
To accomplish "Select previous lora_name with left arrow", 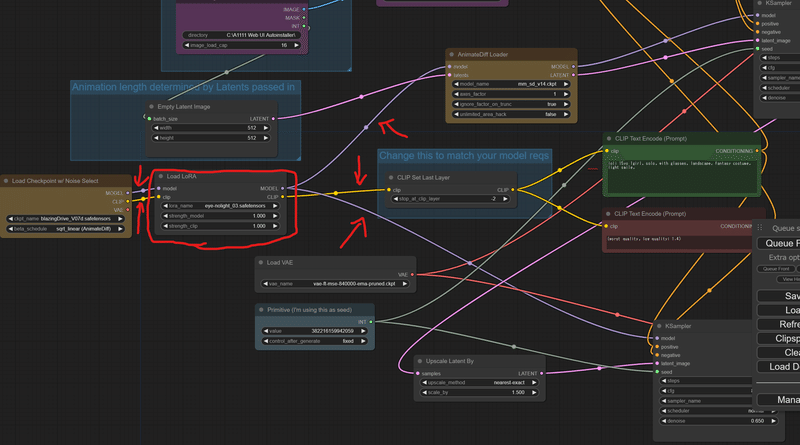I will coord(165,206).
